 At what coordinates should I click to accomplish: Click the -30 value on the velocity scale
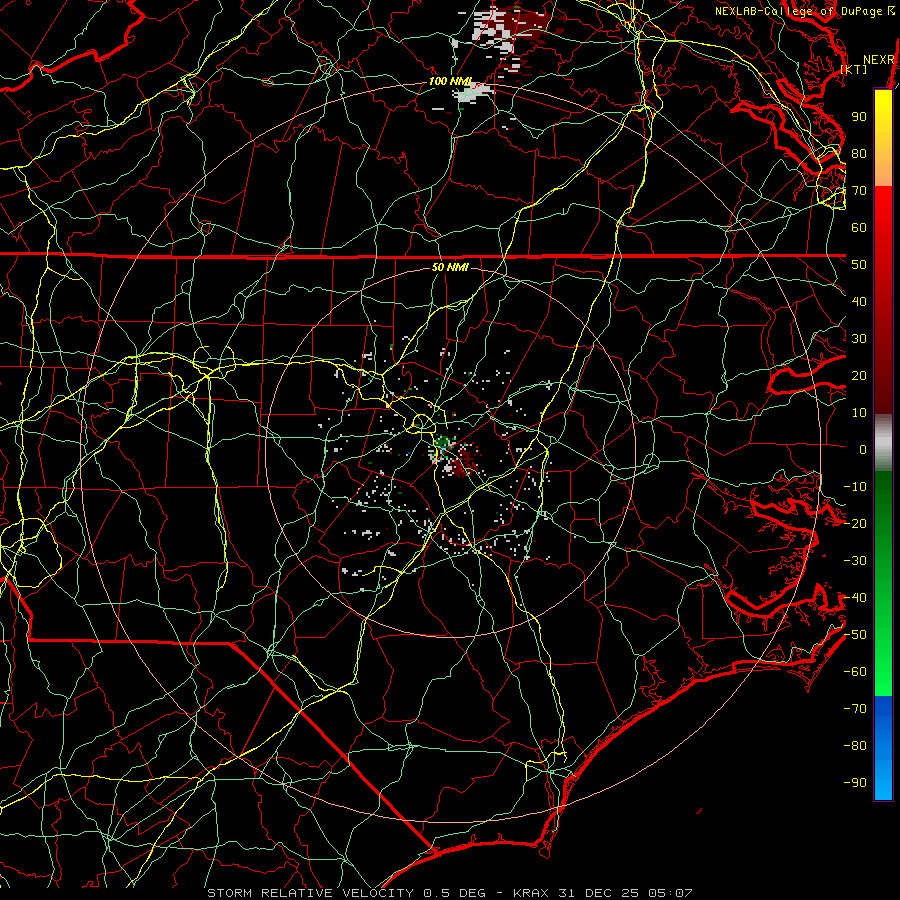tap(855, 561)
